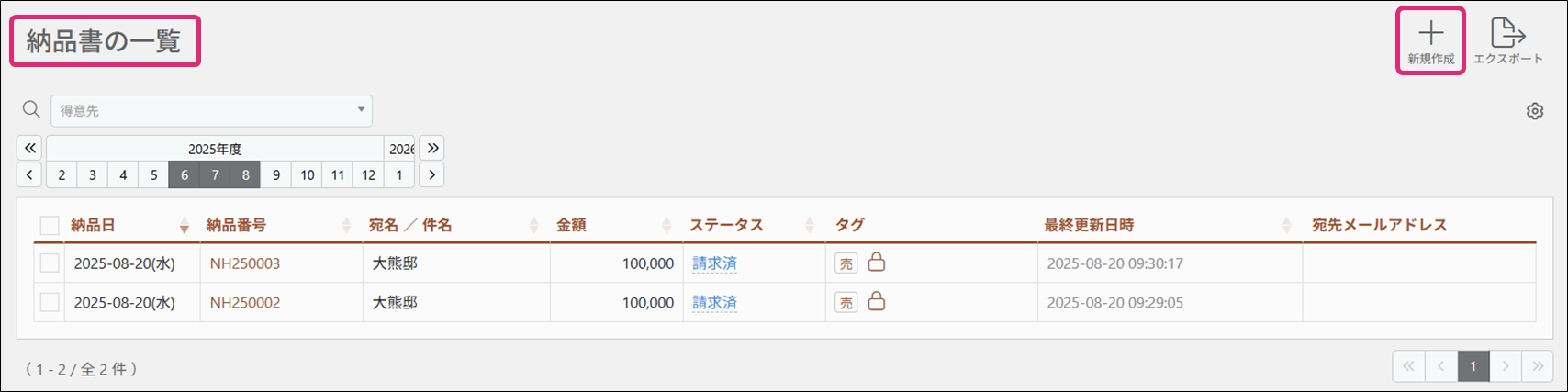The image size is (1568, 392).
Task: Jump to next fiscal year double-arrow
Action: [x=431, y=148]
